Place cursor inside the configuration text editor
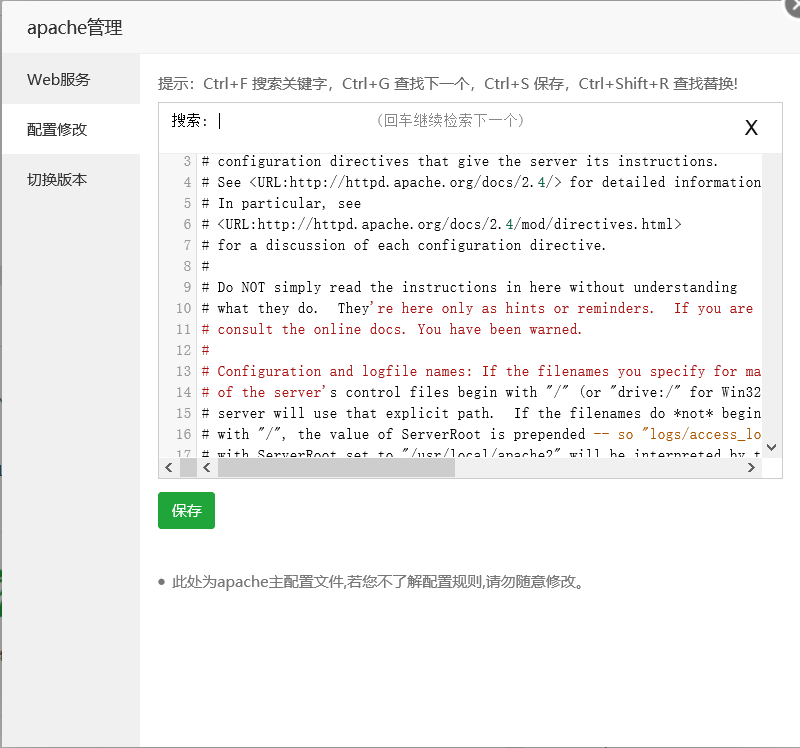The height and width of the screenshot is (748, 800). point(450,300)
